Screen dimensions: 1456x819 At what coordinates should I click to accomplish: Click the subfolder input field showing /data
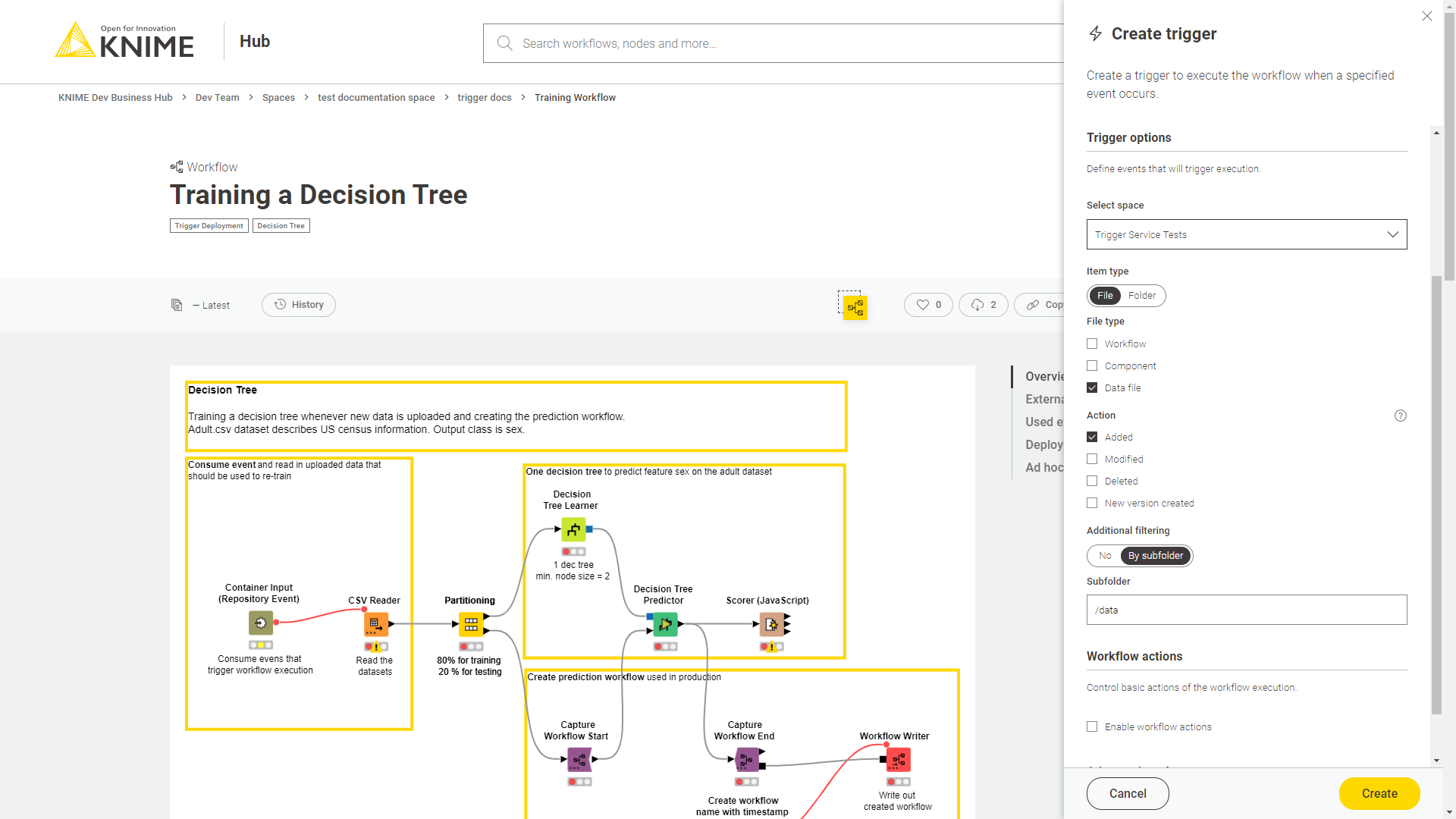[x=1246, y=609]
